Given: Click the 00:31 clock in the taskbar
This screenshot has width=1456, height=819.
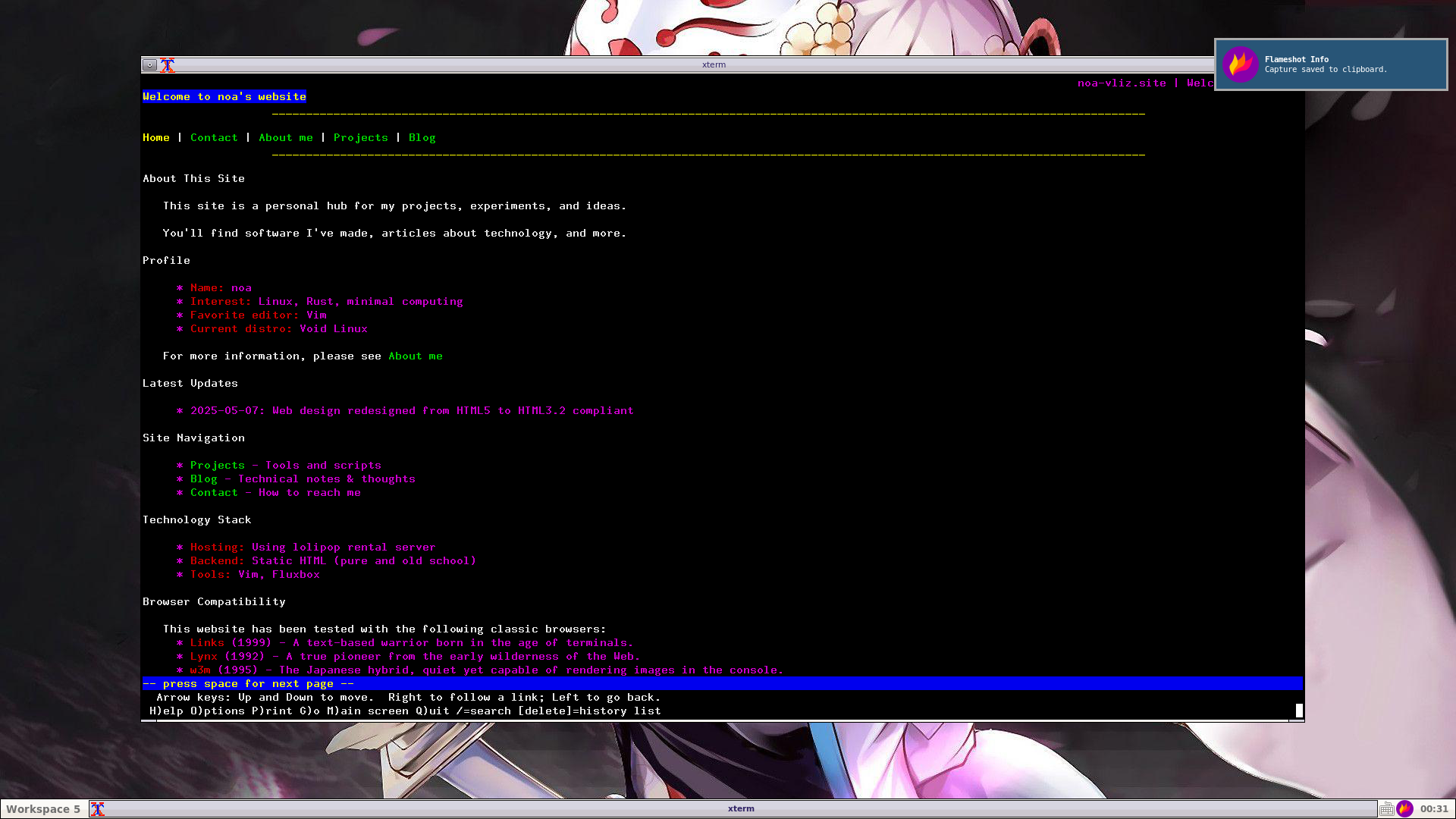Looking at the screenshot, I should pyautogui.click(x=1434, y=808).
